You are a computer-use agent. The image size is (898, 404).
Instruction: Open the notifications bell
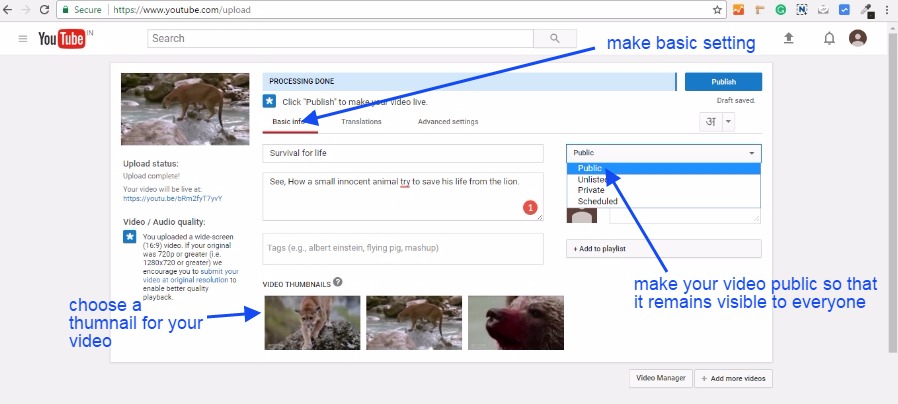pyautogui.click(x=829, y=38)
